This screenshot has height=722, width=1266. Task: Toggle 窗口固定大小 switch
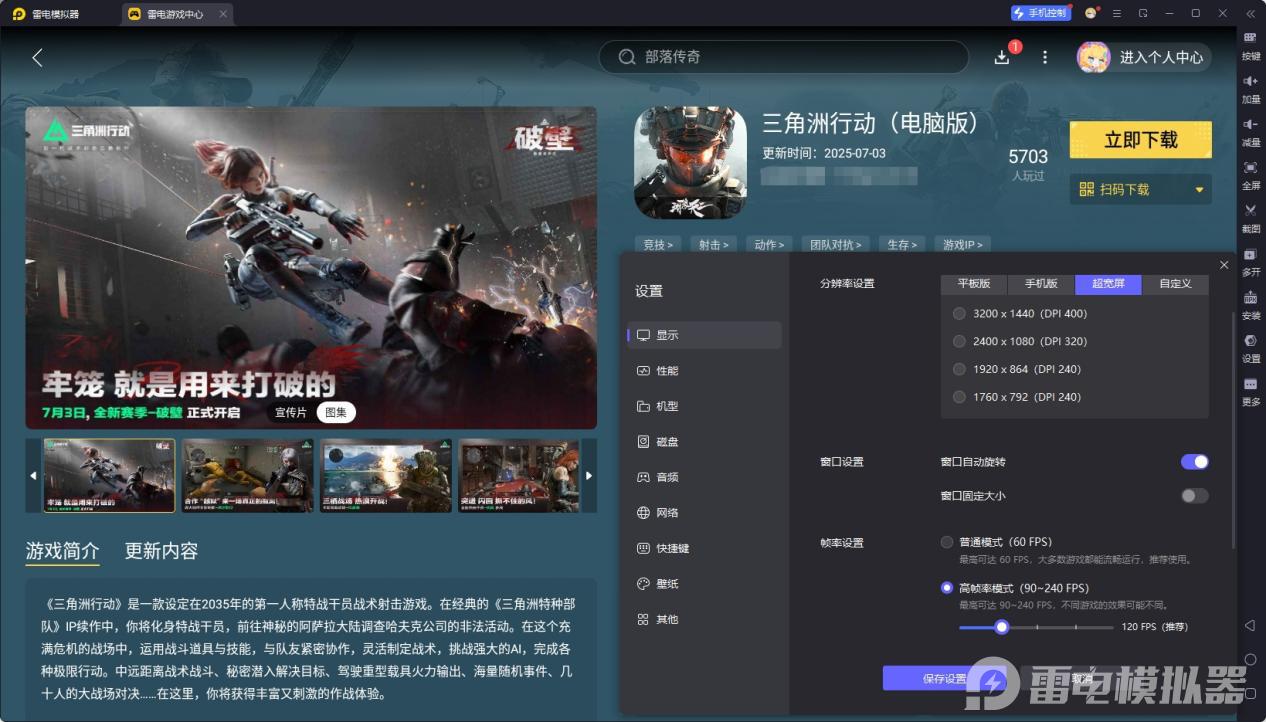coord(1194,496)
